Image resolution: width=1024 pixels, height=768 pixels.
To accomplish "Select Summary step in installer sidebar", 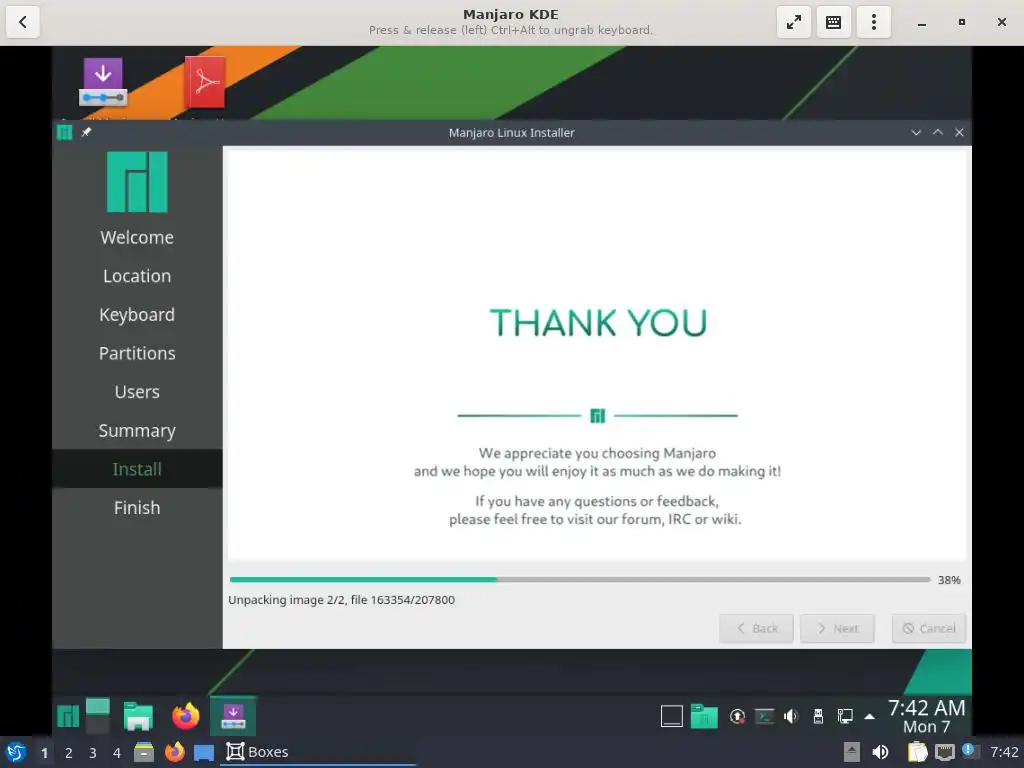I will (x=137, y=430).
